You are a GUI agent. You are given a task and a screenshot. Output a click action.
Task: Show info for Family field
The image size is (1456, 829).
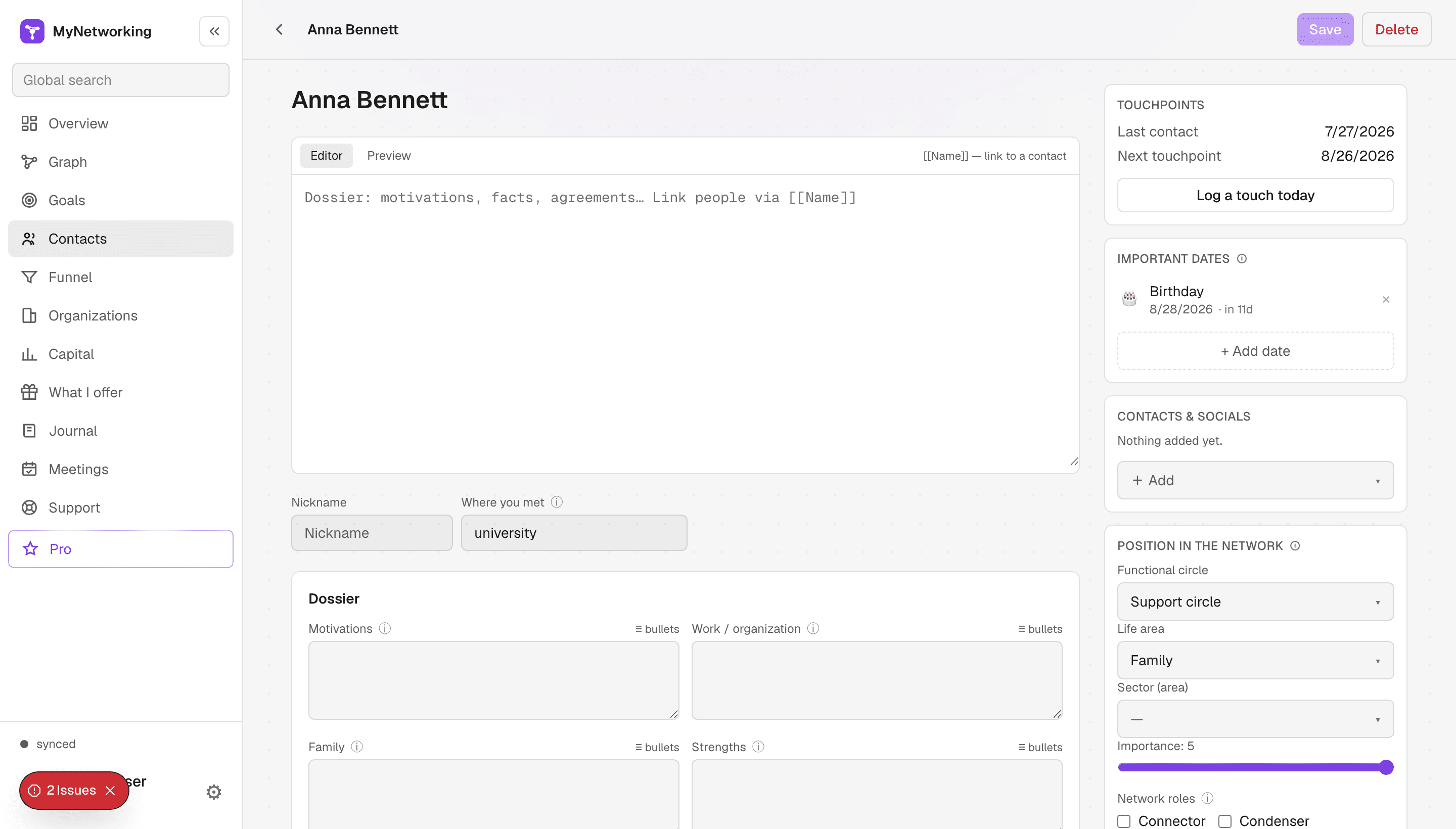(357, 747)
